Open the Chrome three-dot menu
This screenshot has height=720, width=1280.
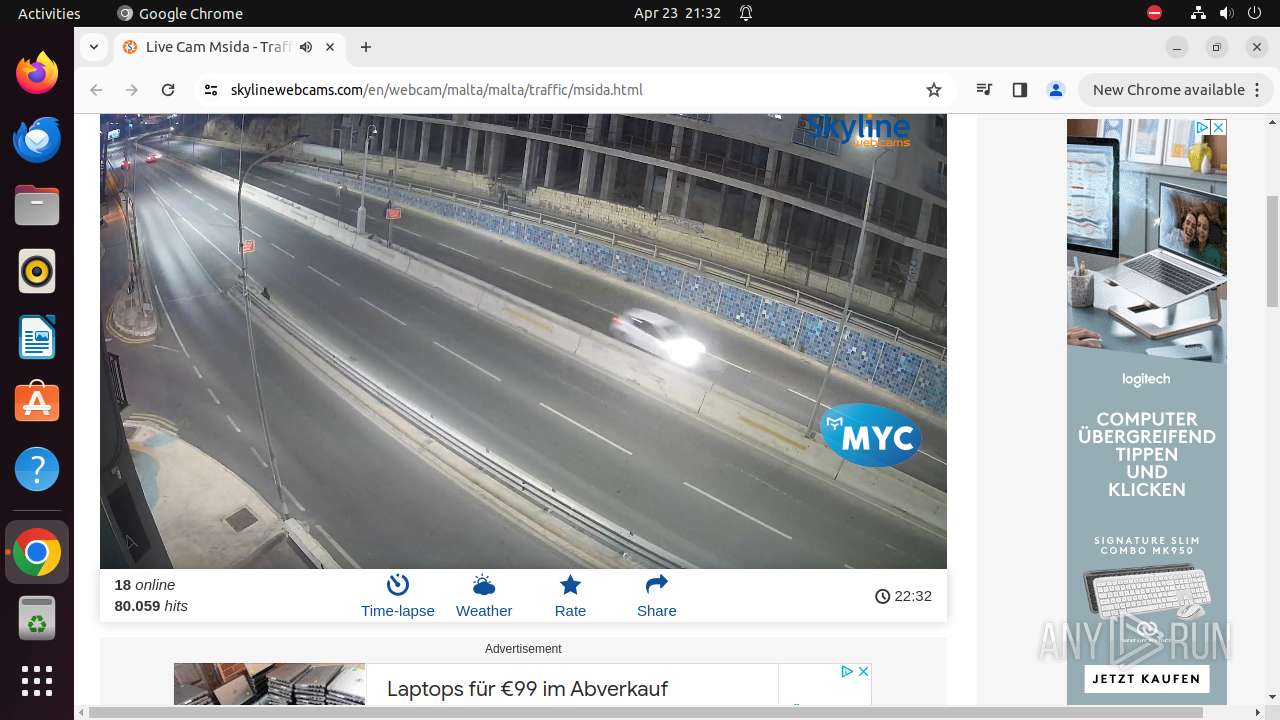[1256, 90]
